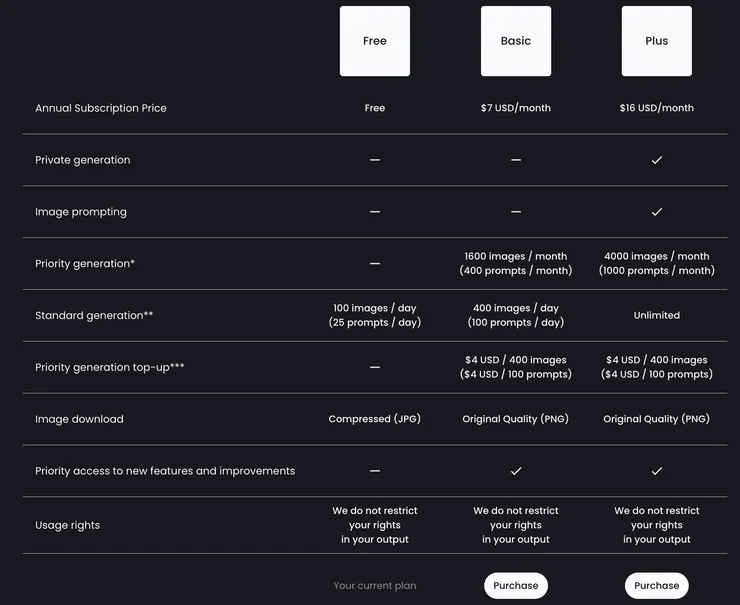
Task: Click the '$7 USD/month' Basic price
Action: pyautogui.click(x=515, y=108)
